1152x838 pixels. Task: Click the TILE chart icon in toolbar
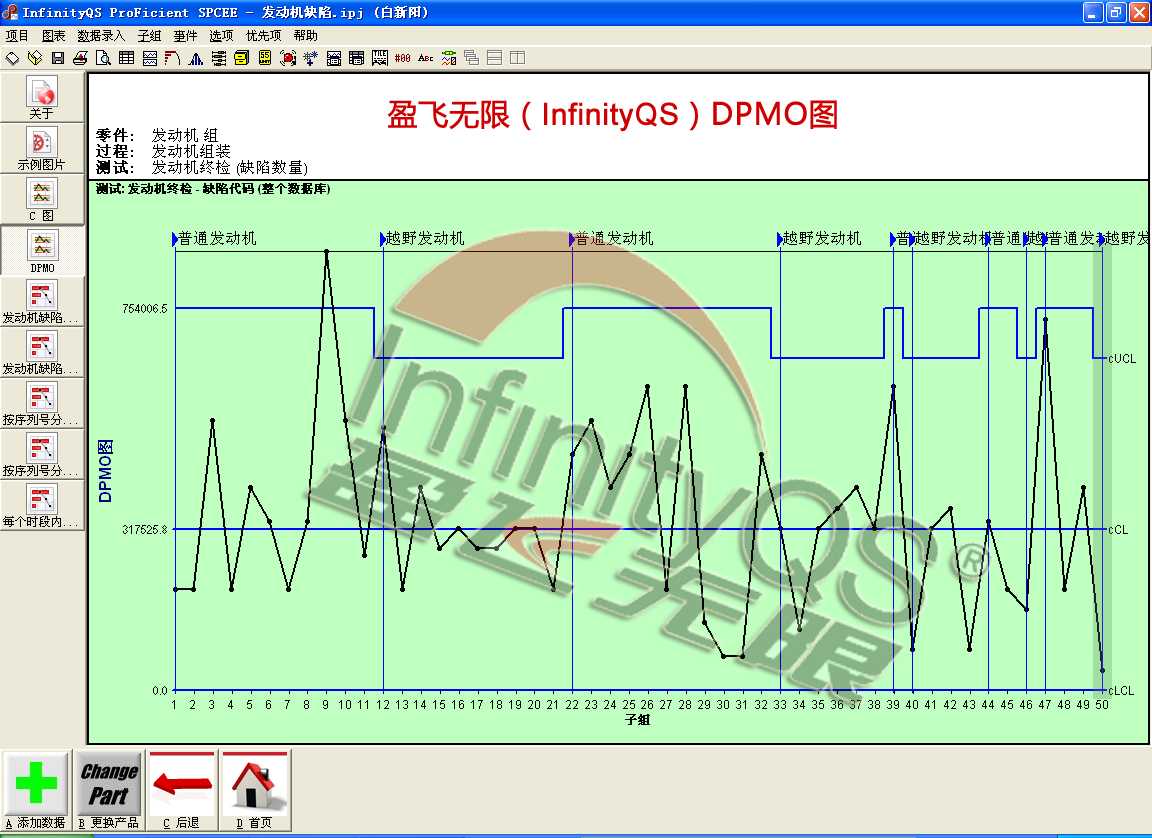tap(380, 58)
